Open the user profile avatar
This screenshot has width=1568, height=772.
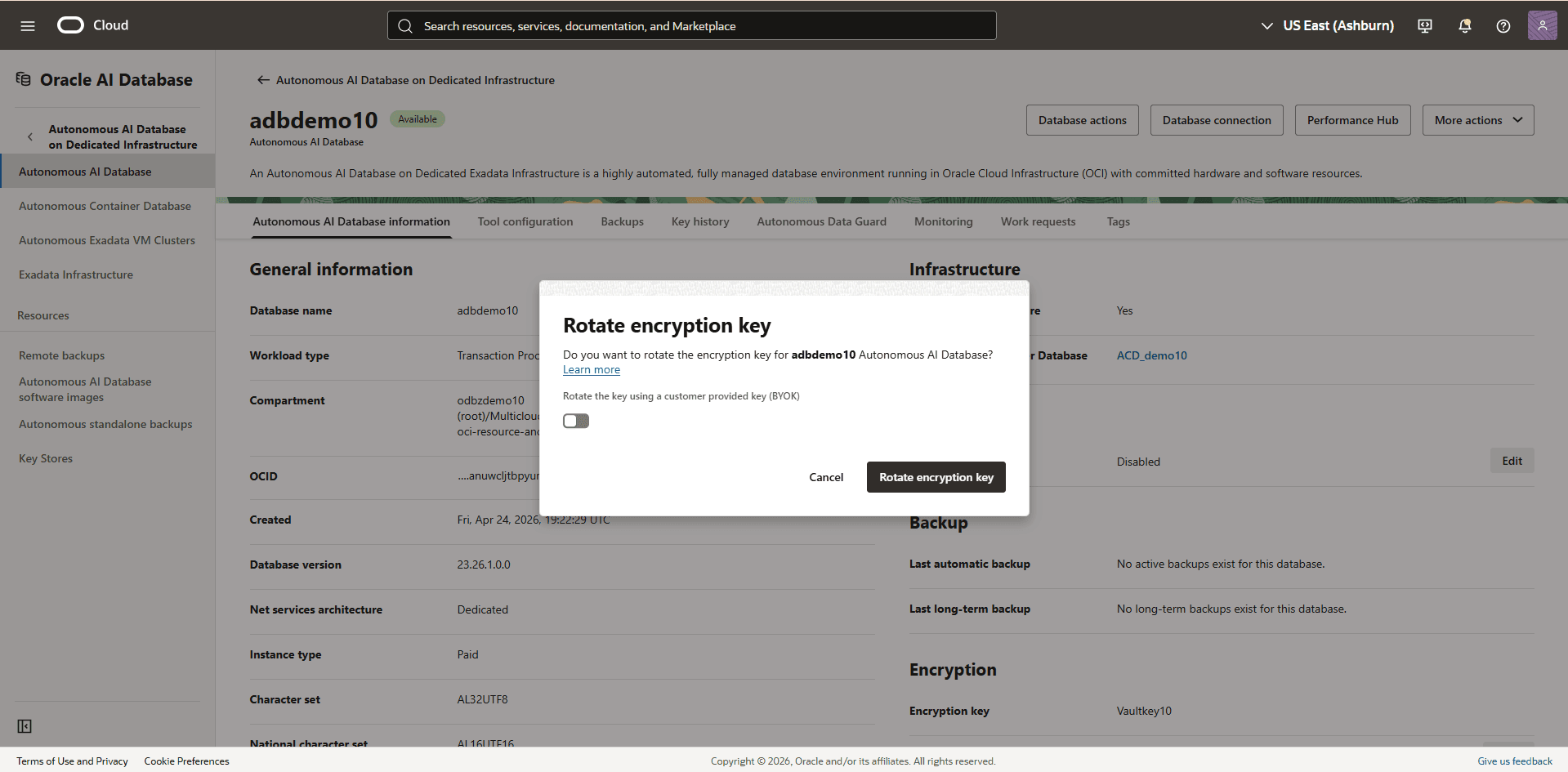point(1542,25)
